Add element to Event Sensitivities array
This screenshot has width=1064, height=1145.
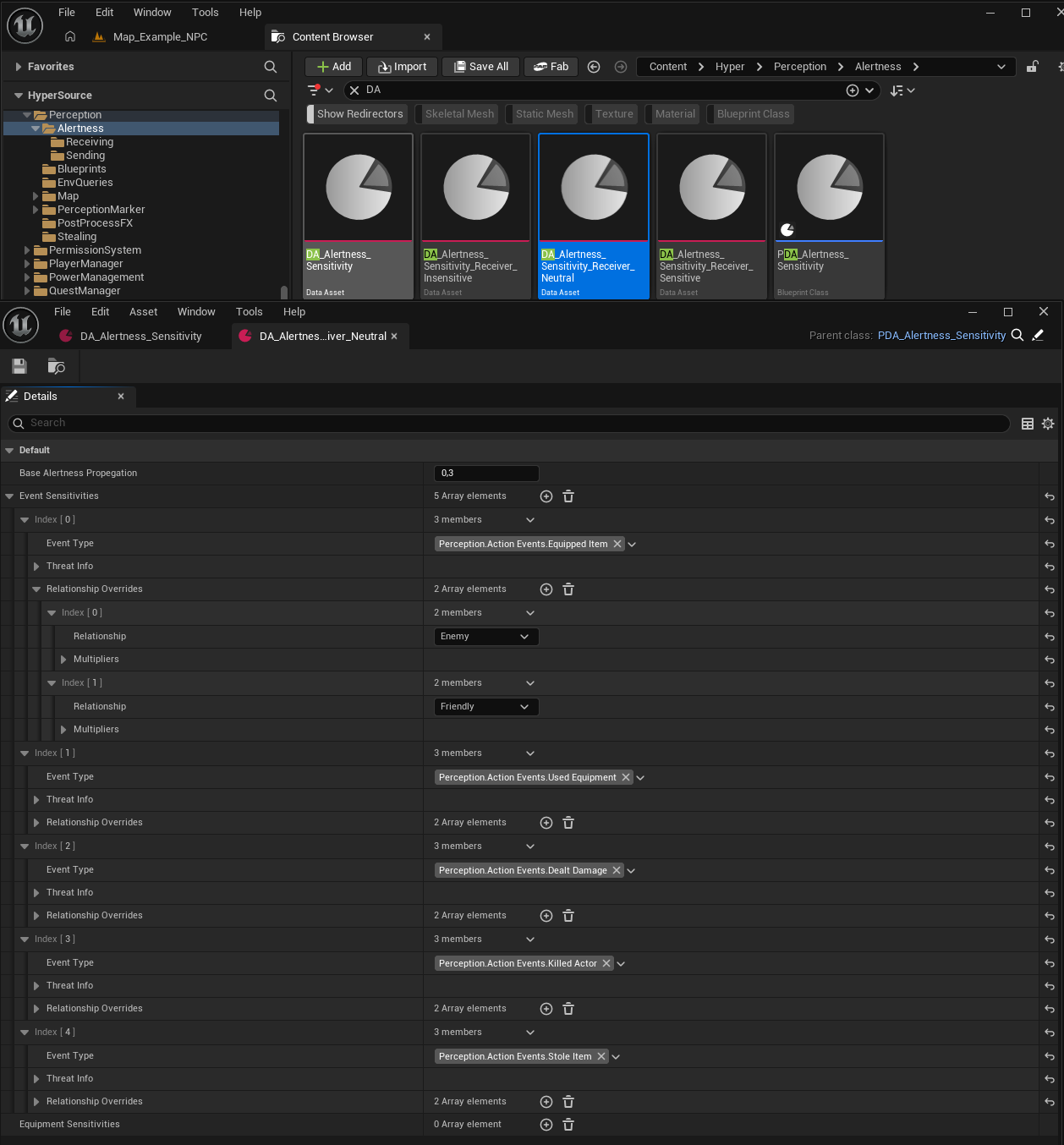(546, 496)
